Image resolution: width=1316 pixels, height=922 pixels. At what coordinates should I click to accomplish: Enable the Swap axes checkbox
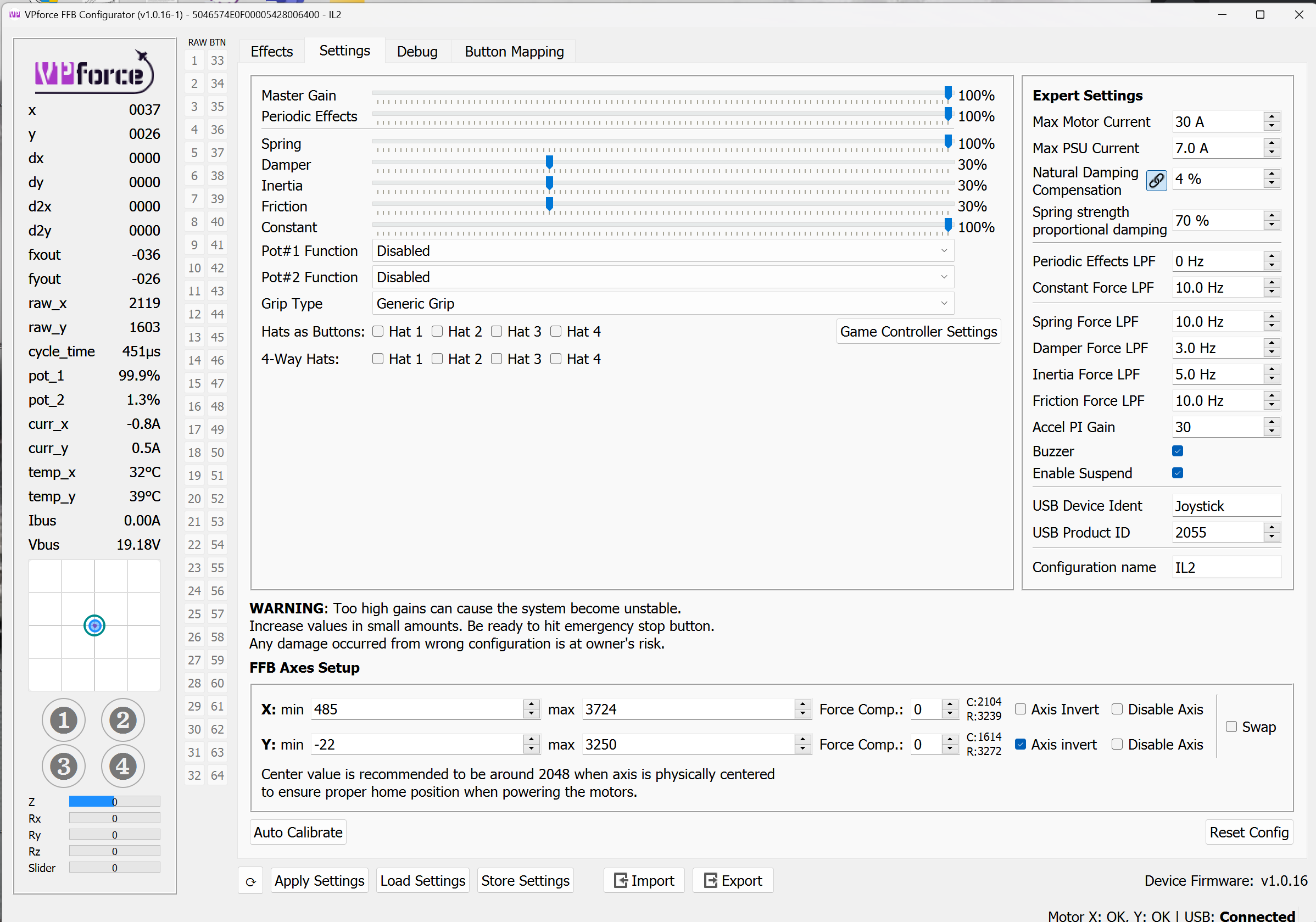coord(1231,727)
